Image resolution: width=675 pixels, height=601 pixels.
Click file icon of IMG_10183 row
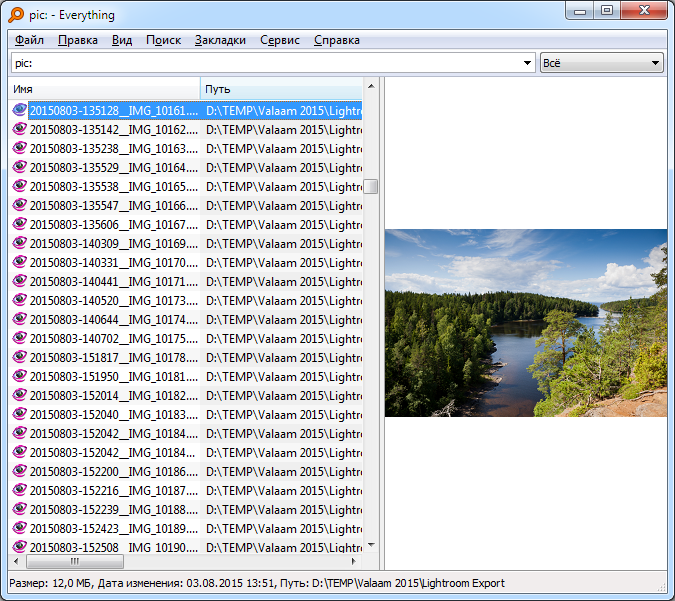[19, 413]
